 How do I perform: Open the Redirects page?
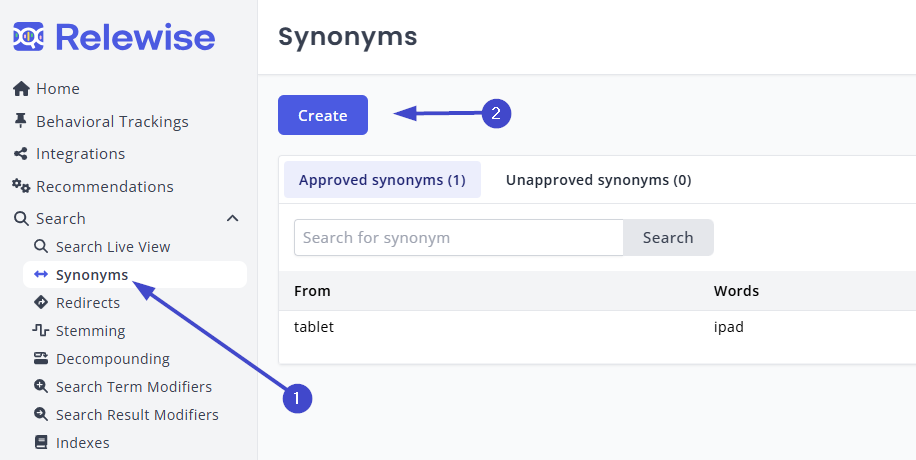(88, 303)
